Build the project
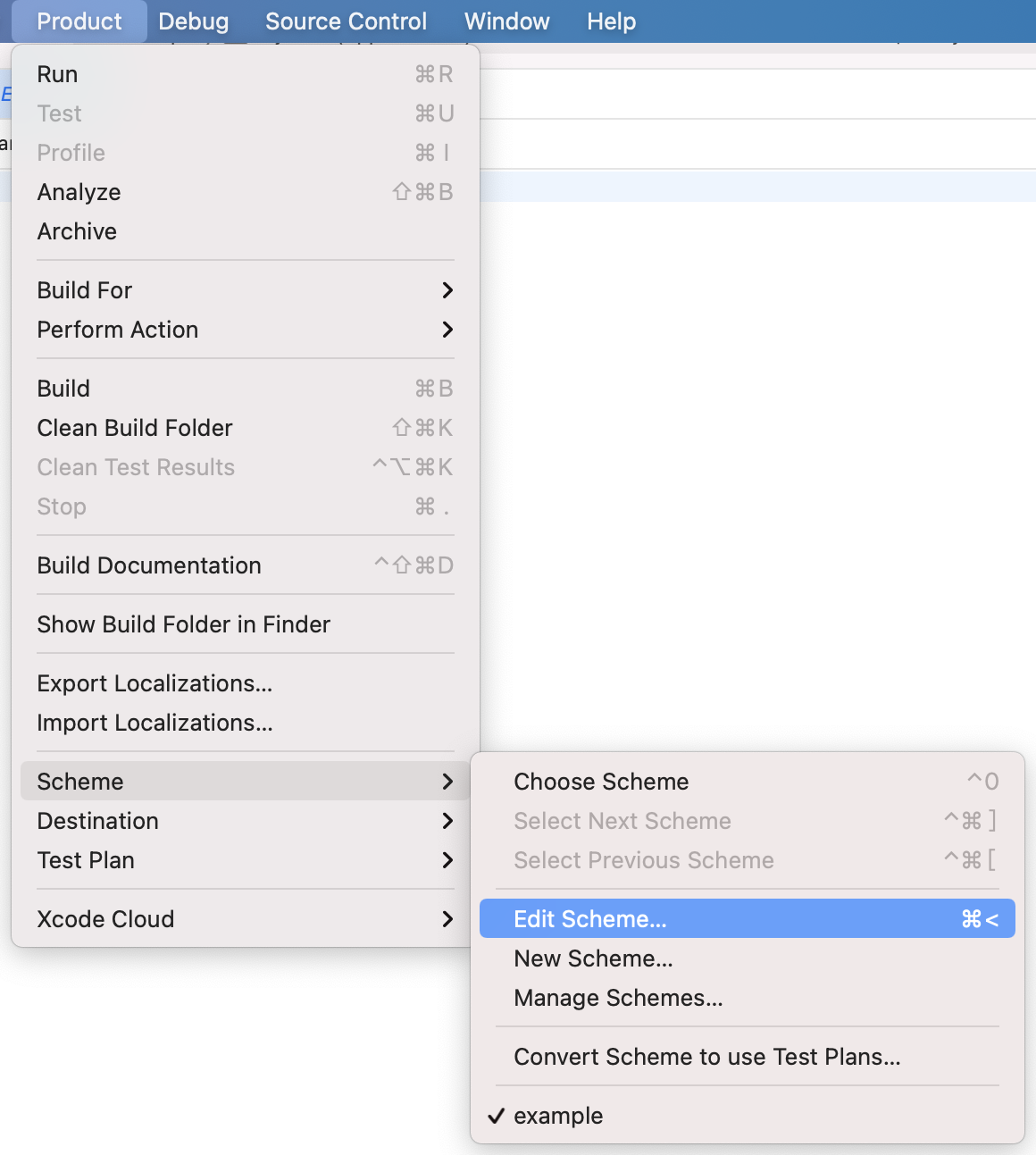 point(63,388)
